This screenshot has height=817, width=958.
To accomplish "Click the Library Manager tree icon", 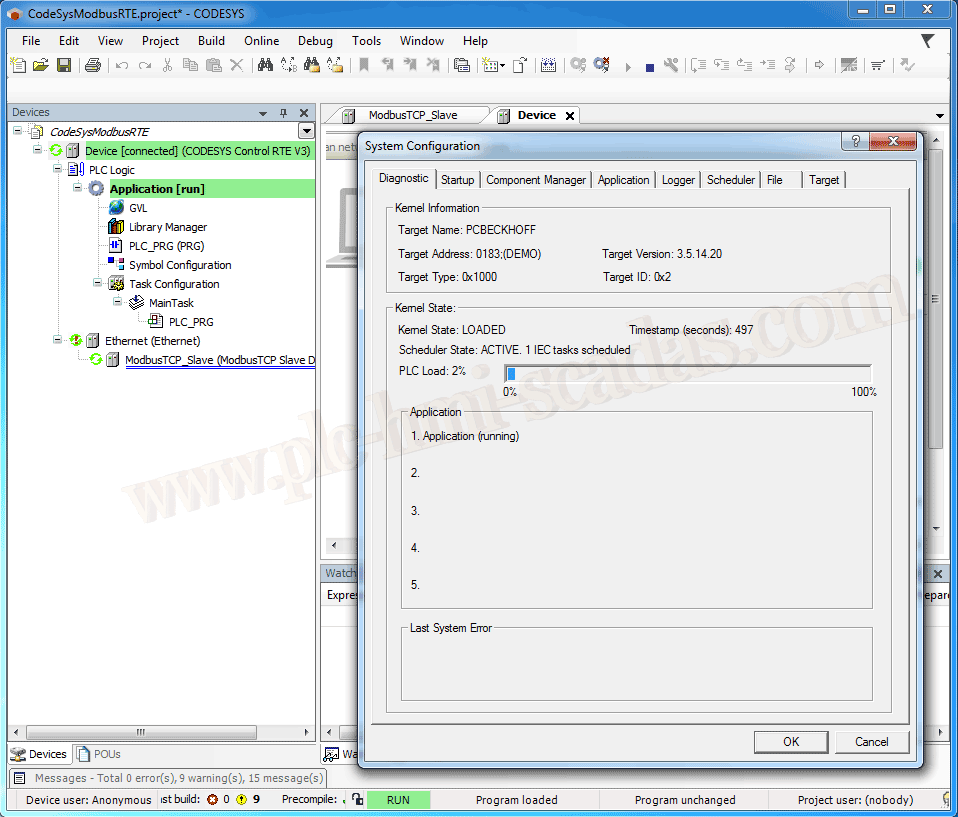I will coord(116,227).
